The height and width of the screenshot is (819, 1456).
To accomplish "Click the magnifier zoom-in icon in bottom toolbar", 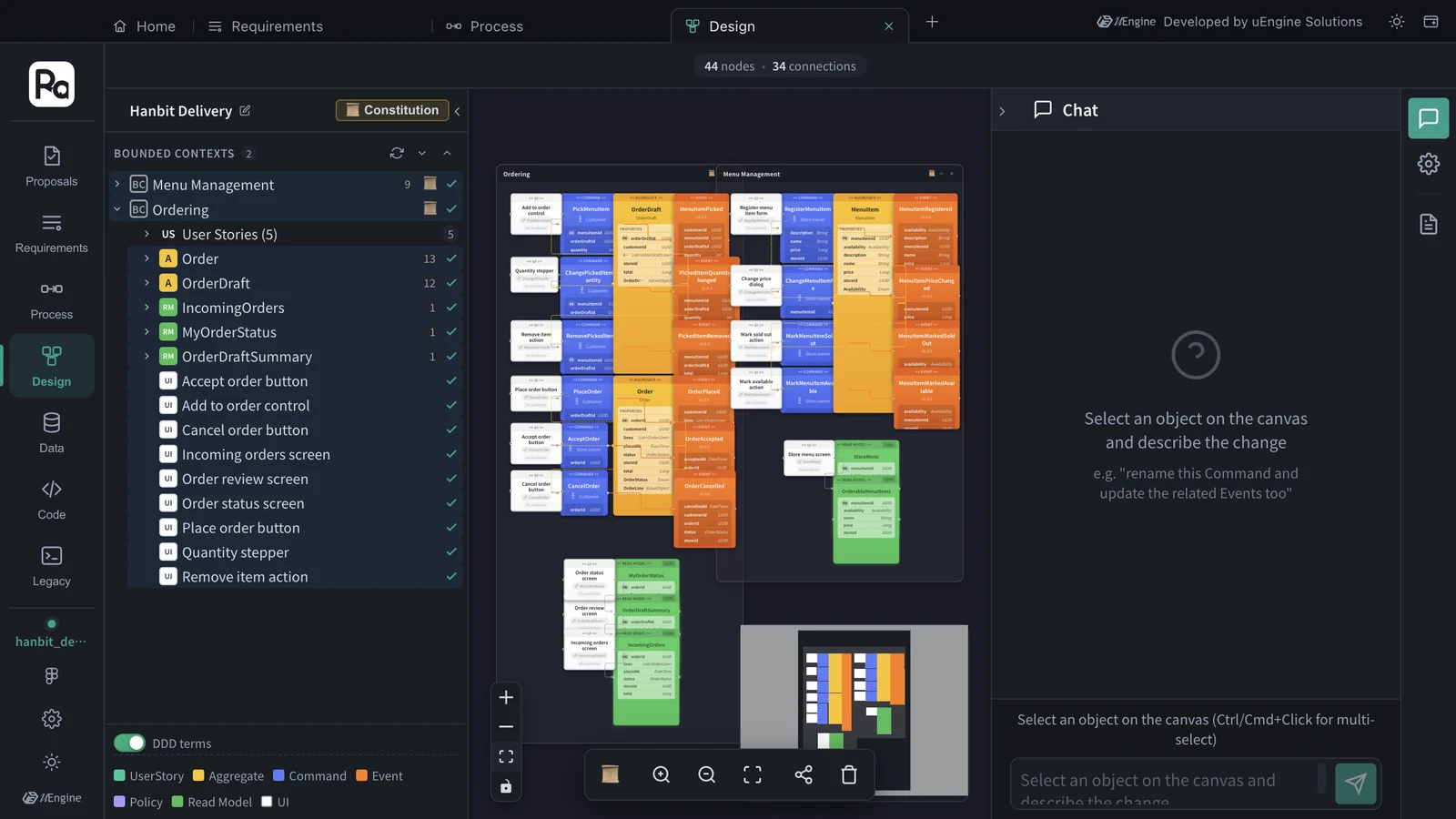I will 662,774.
